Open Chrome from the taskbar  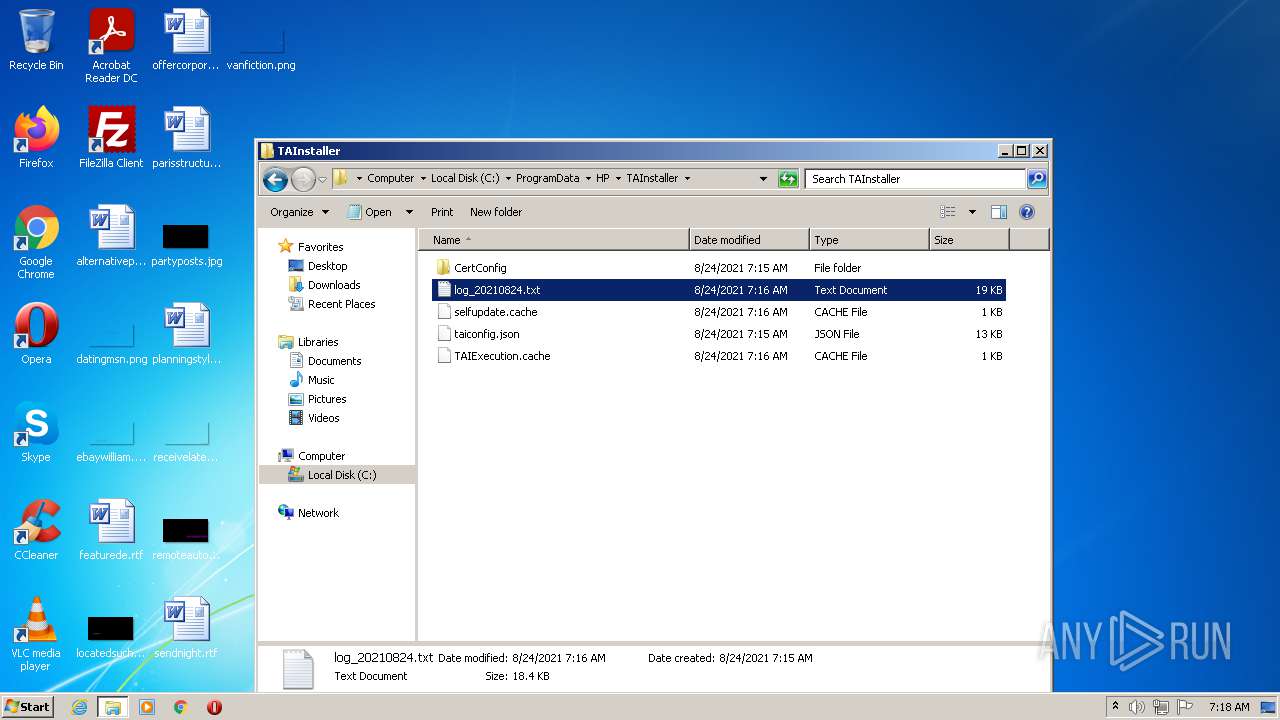(180, 707)
